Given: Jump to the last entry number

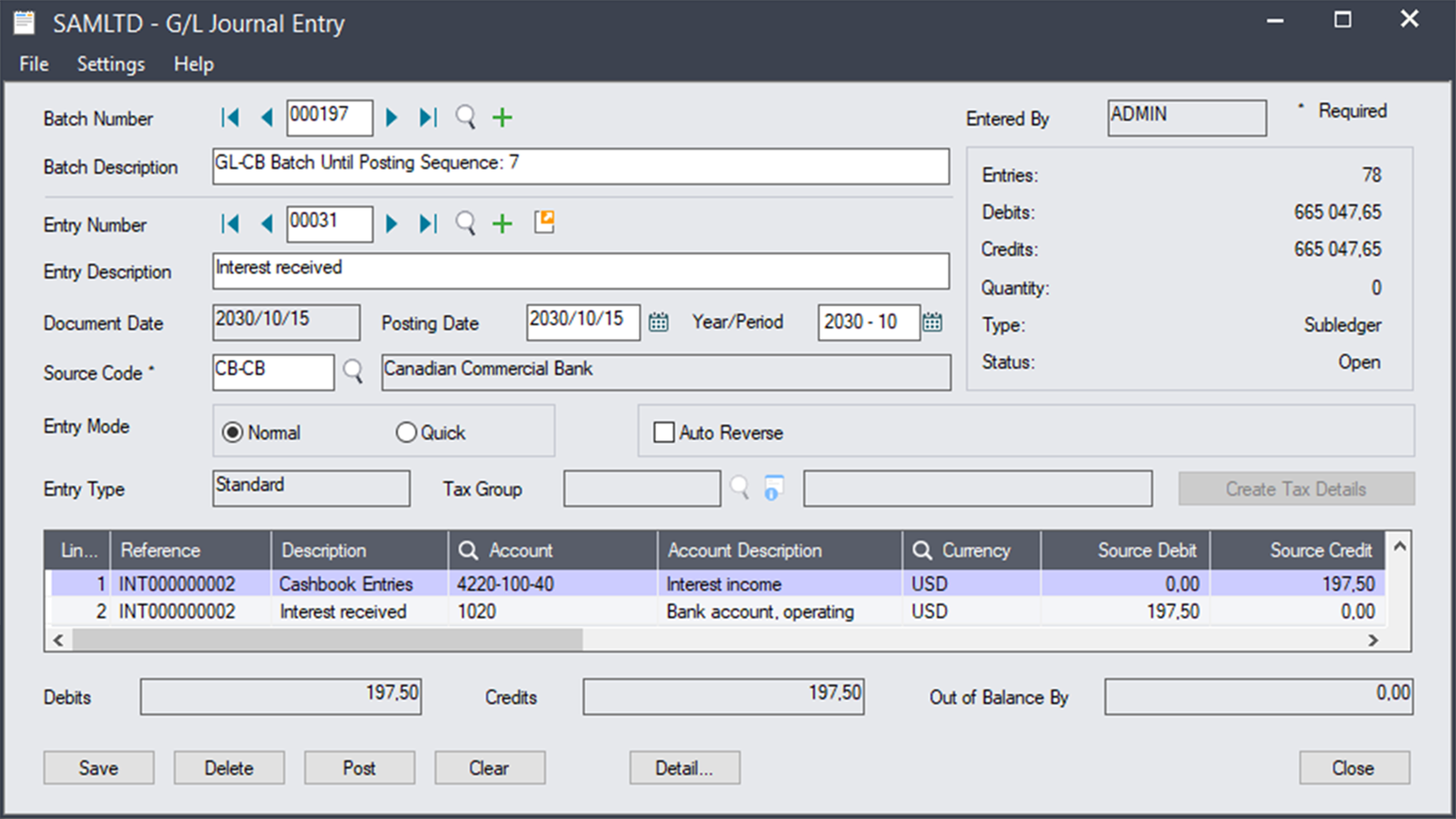Looking at the screenshot, I should coord(427,224).
